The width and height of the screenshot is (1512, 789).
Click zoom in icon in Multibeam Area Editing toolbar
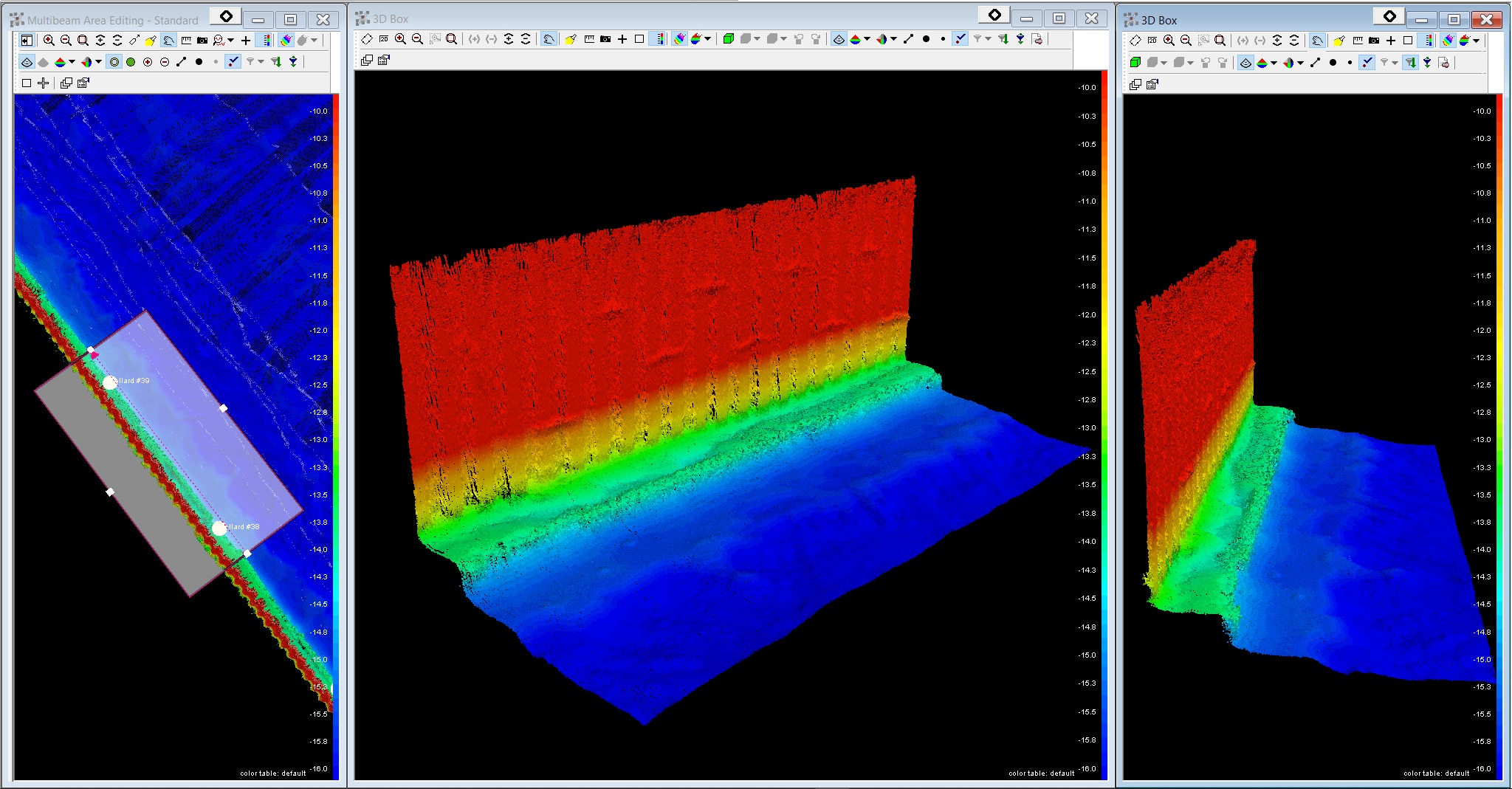[x=49, y=41]
